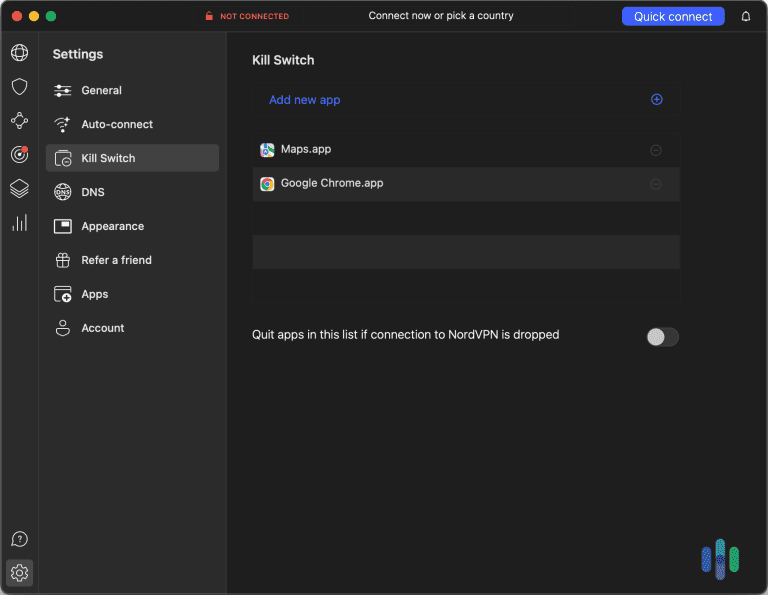Screen dimensions: 768x595
Task: Click the stacked layers sidebar icon
Action: click(x=19, y=188)
